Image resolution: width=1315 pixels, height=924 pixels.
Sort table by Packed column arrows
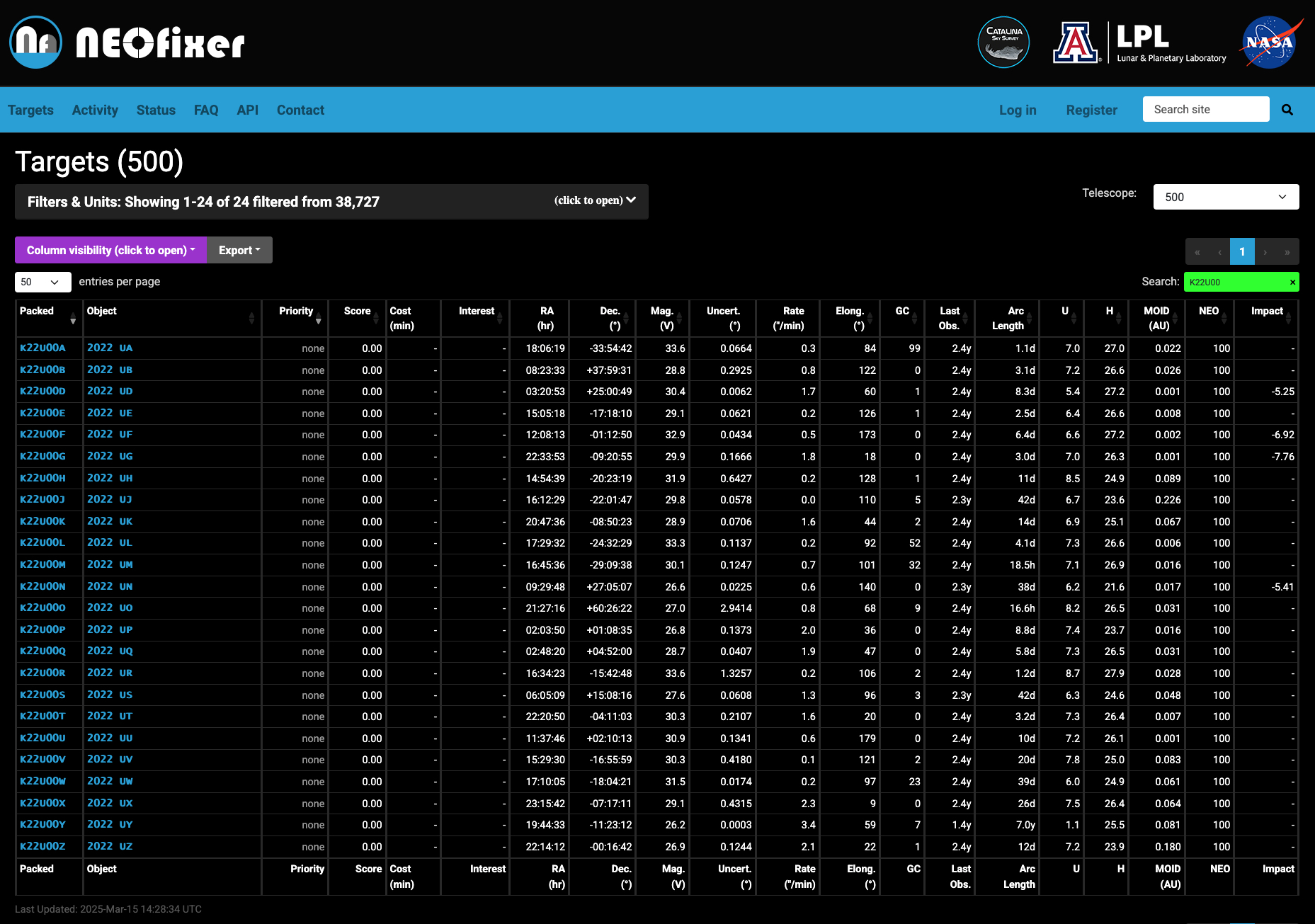pos(72,319)
